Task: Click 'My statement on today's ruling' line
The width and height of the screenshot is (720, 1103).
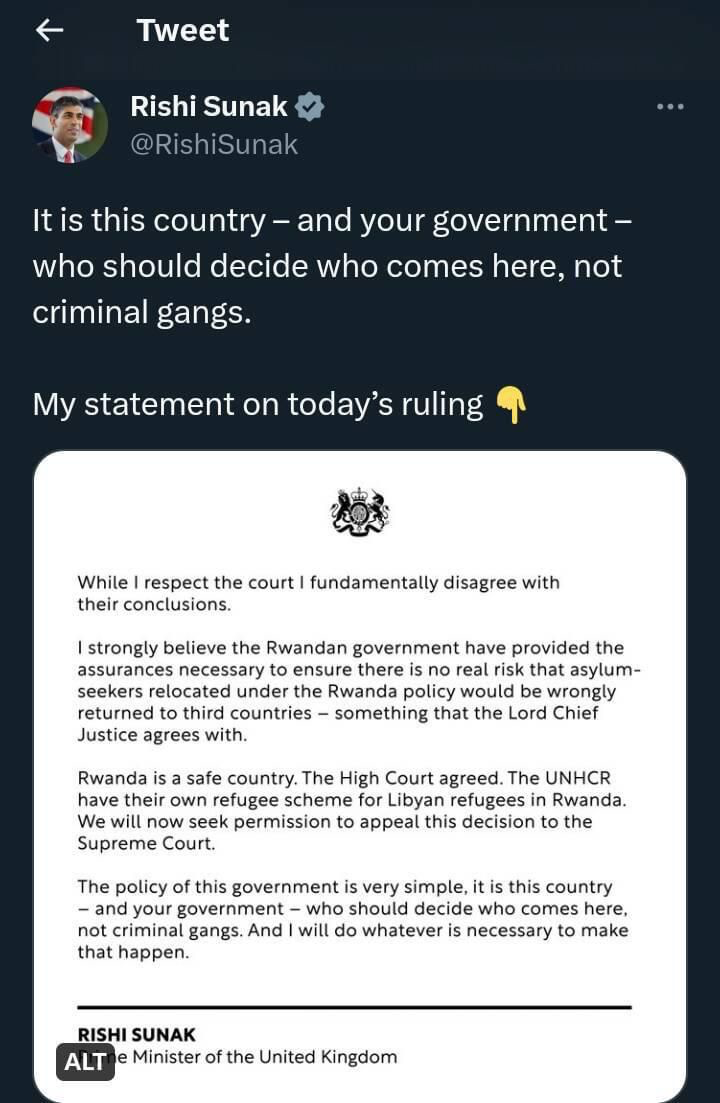Action: (258, 404)
